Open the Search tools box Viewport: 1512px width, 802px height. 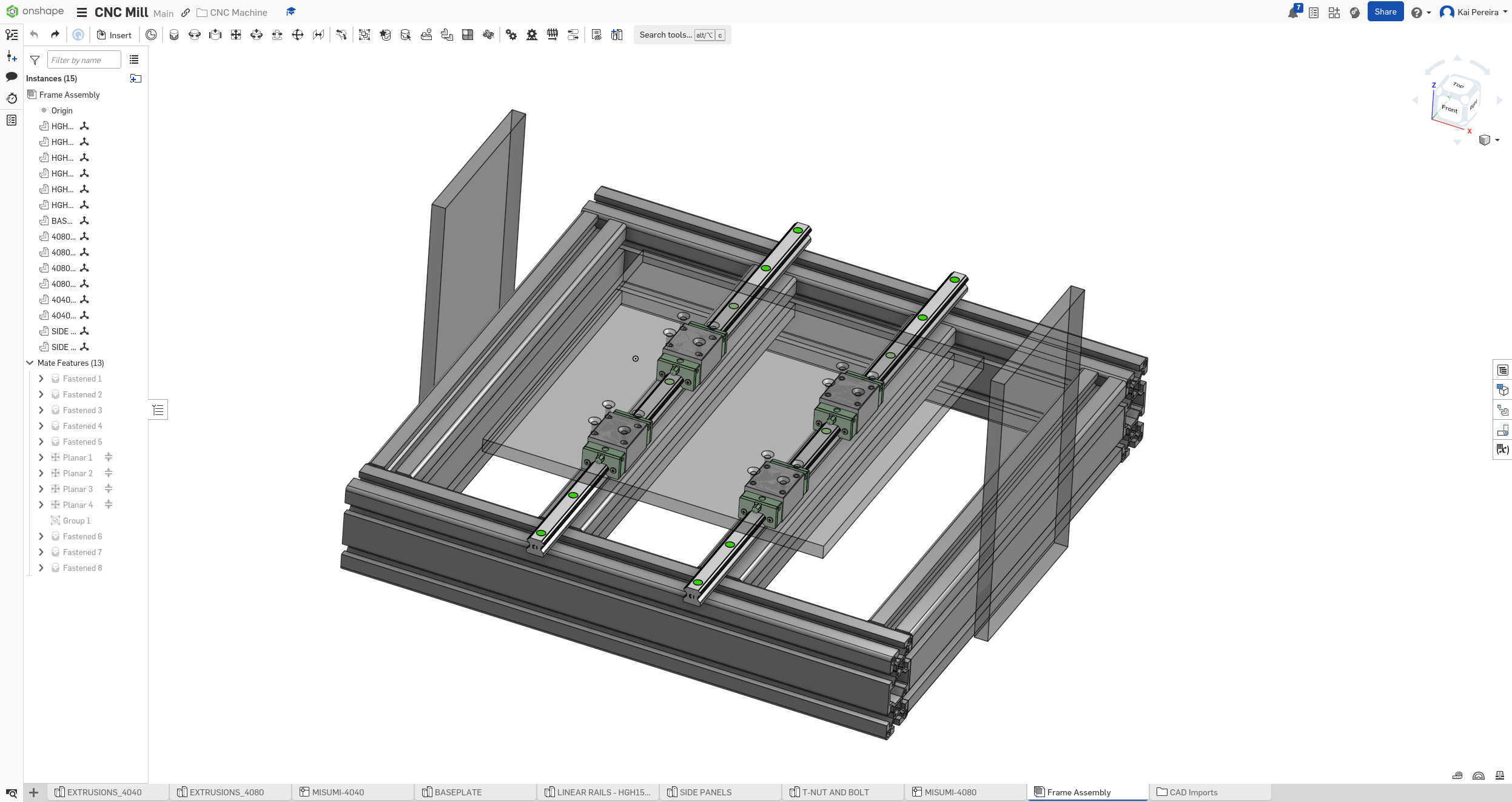click(x=682, y=35)
